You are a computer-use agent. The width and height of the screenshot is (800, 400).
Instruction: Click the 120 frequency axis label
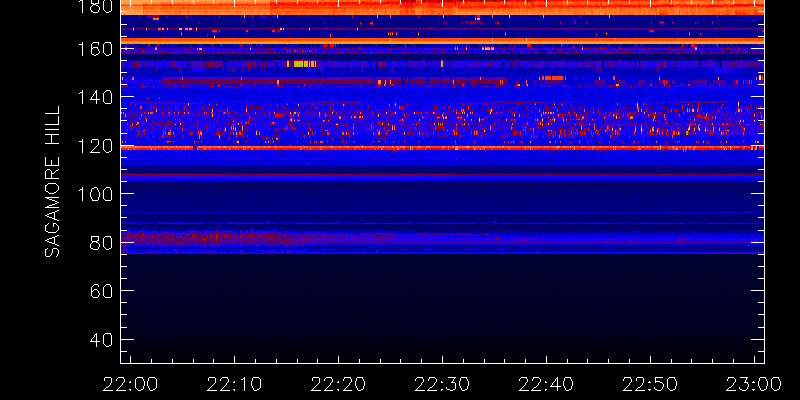(x=95, y=145)
